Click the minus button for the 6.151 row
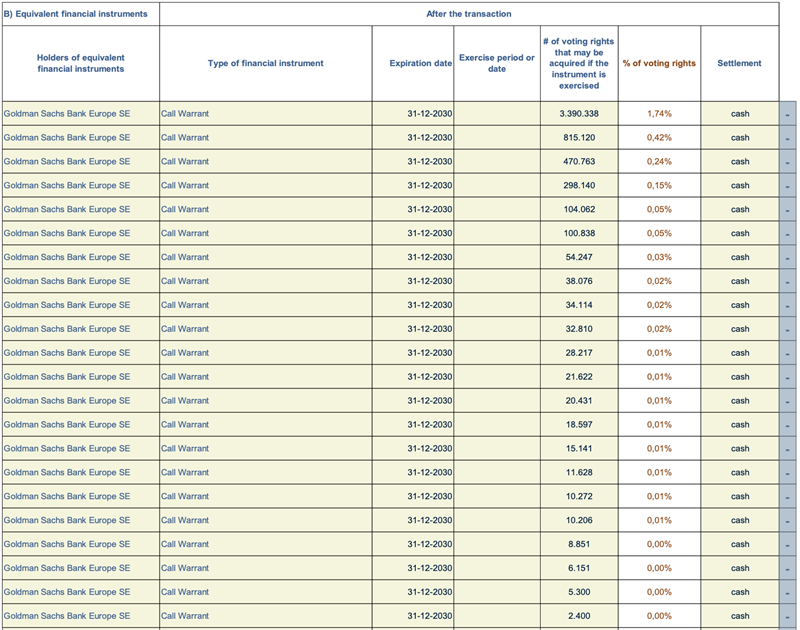 (x=788, y=568)
